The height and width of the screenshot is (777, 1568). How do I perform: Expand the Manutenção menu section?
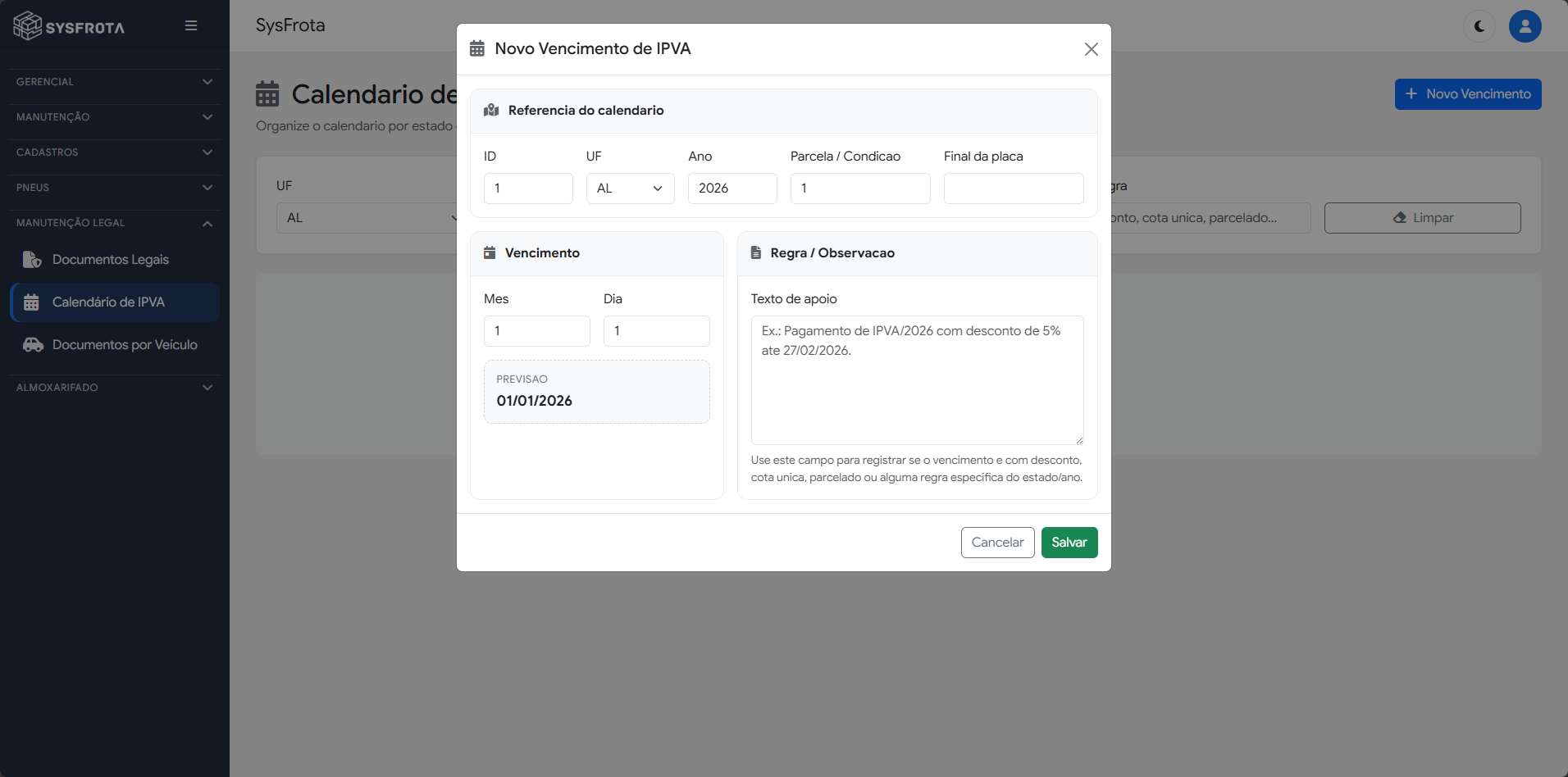click(x=114, y=117)
